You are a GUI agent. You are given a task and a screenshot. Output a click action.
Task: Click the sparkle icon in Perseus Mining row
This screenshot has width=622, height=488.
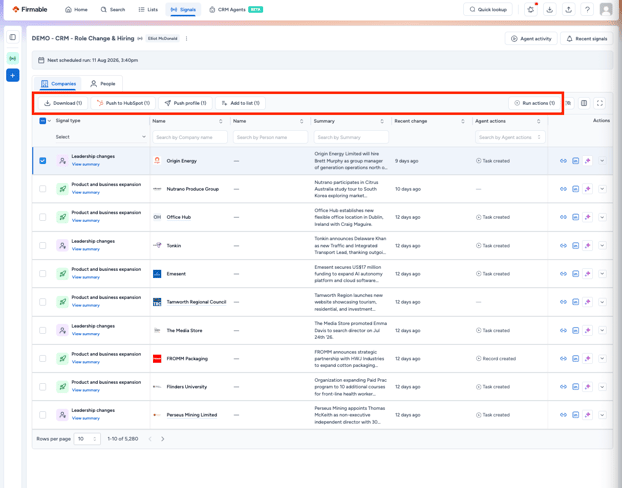(588, 415)
